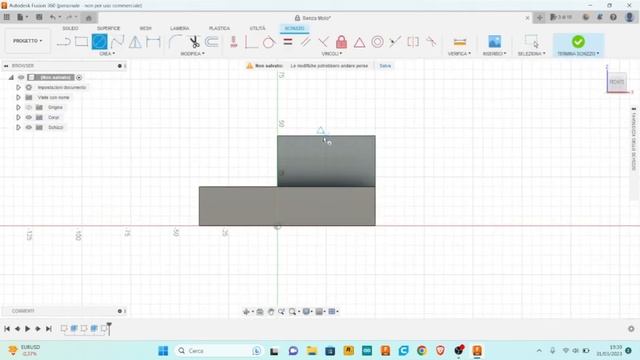Apply the Collinear constraint

395,42
